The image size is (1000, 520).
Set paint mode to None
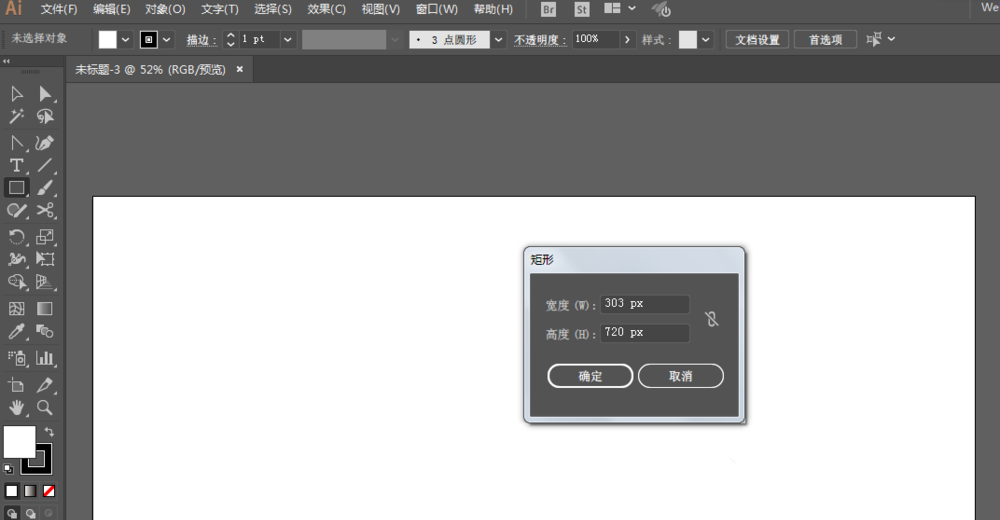tap(49, 491)
